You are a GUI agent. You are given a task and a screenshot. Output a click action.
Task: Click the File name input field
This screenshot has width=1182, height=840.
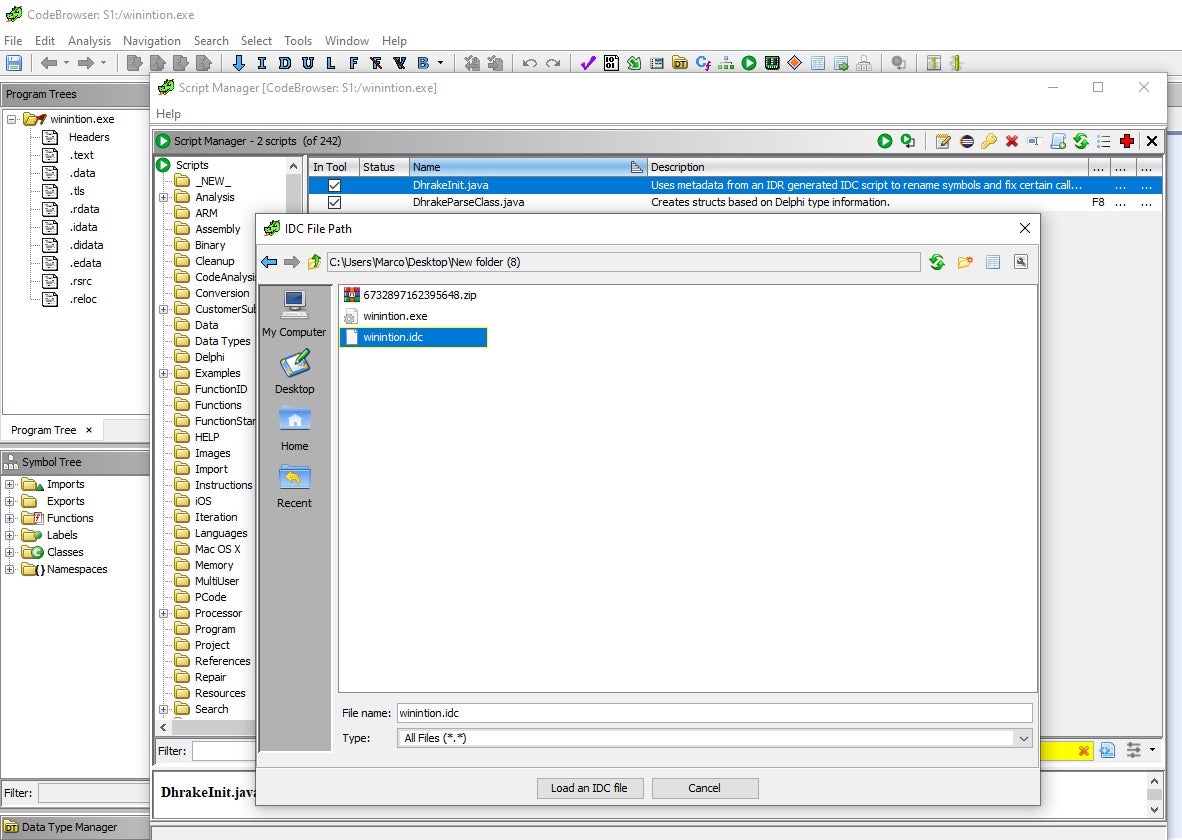[x=713, y=713]
